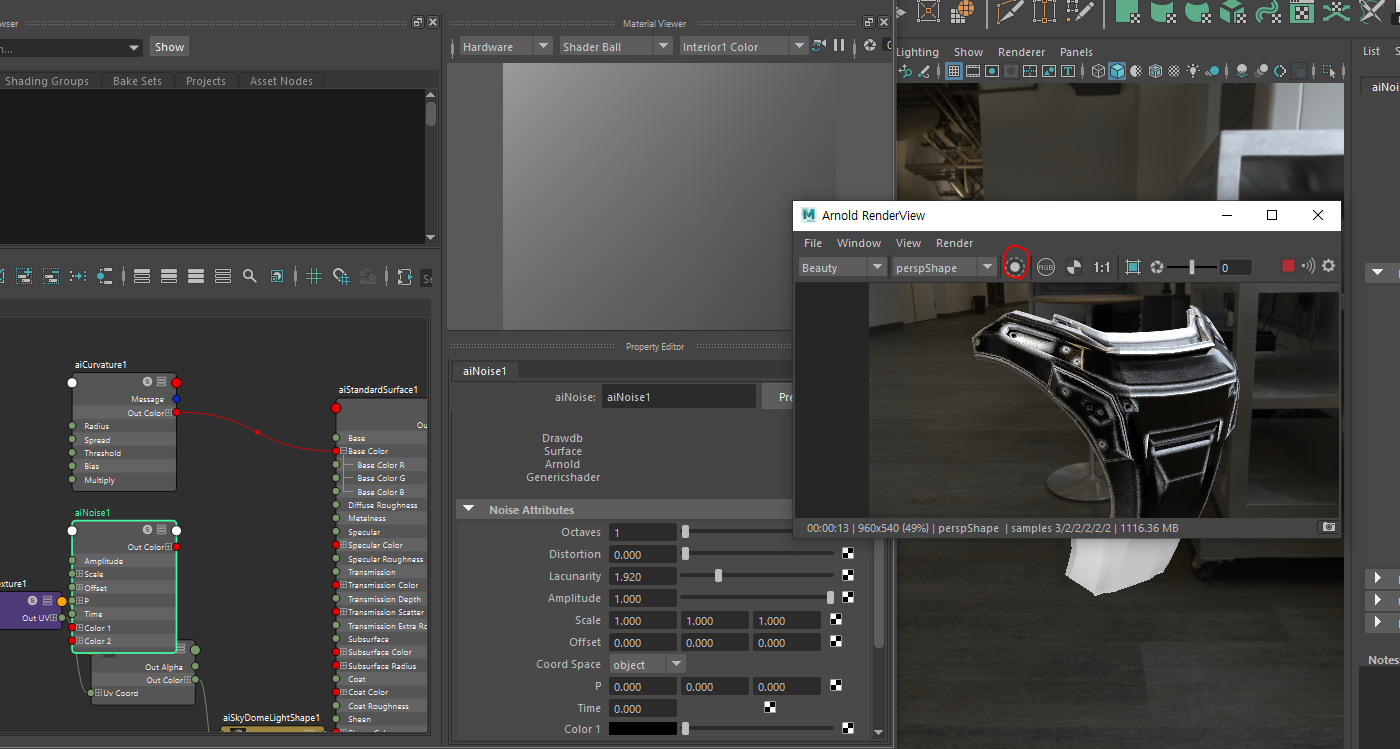Click the 1:1 zoom button in RenderView
Viewport: 1400px width, 749px height.
(1102, 267)
